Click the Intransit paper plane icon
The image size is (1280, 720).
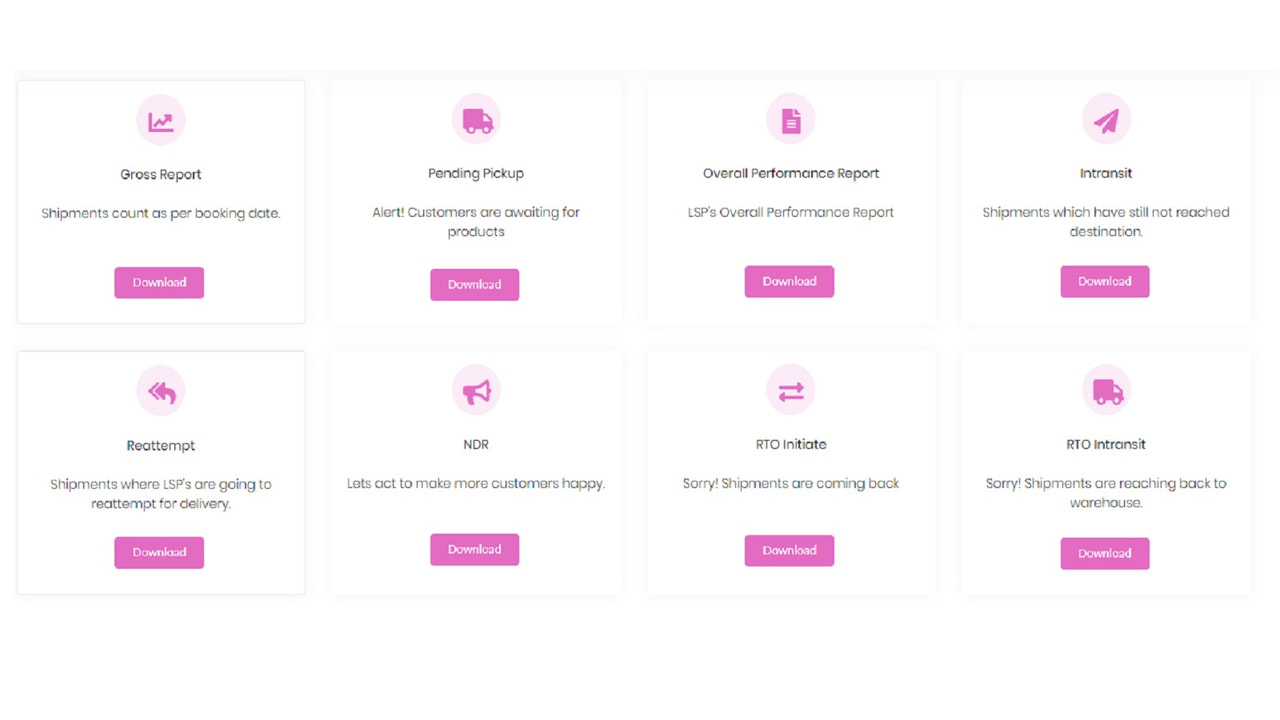(1105, 118)
